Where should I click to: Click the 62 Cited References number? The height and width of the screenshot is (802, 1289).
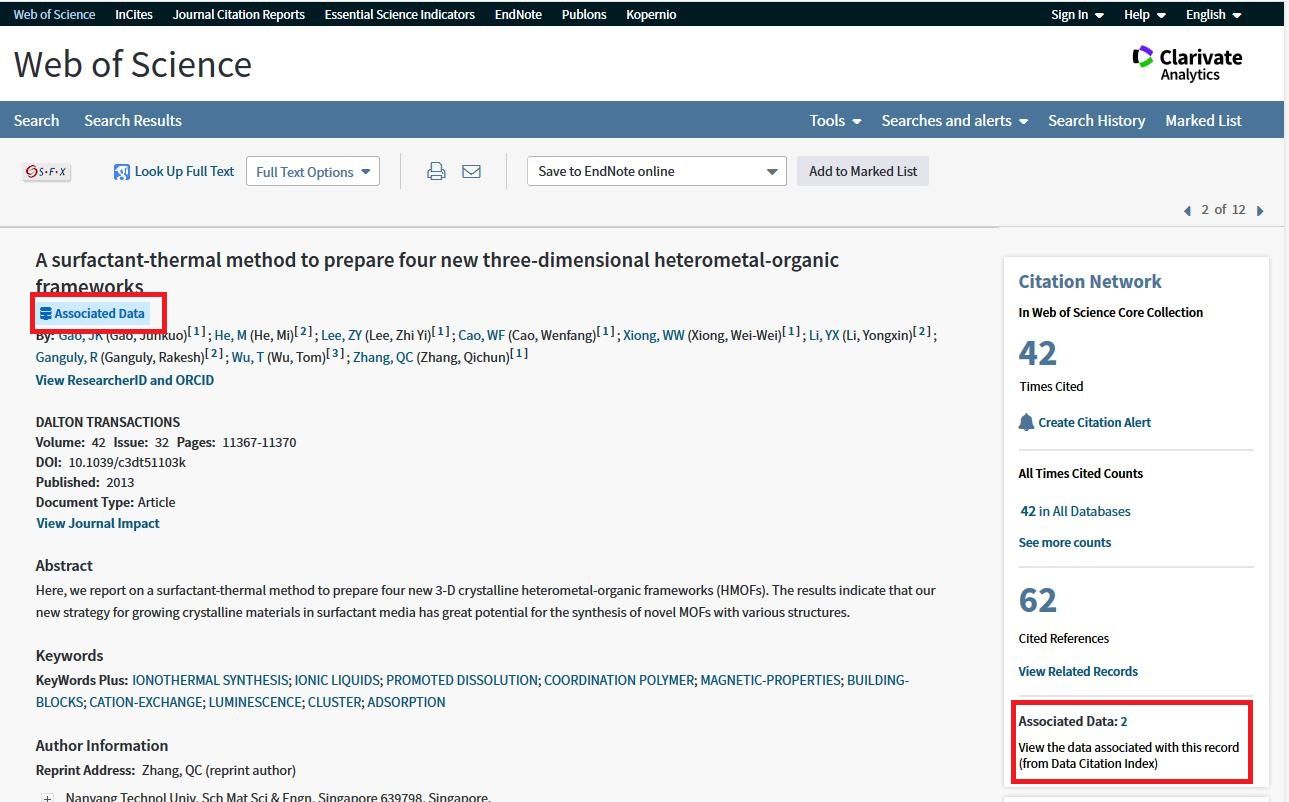(x=1037, y=600)
